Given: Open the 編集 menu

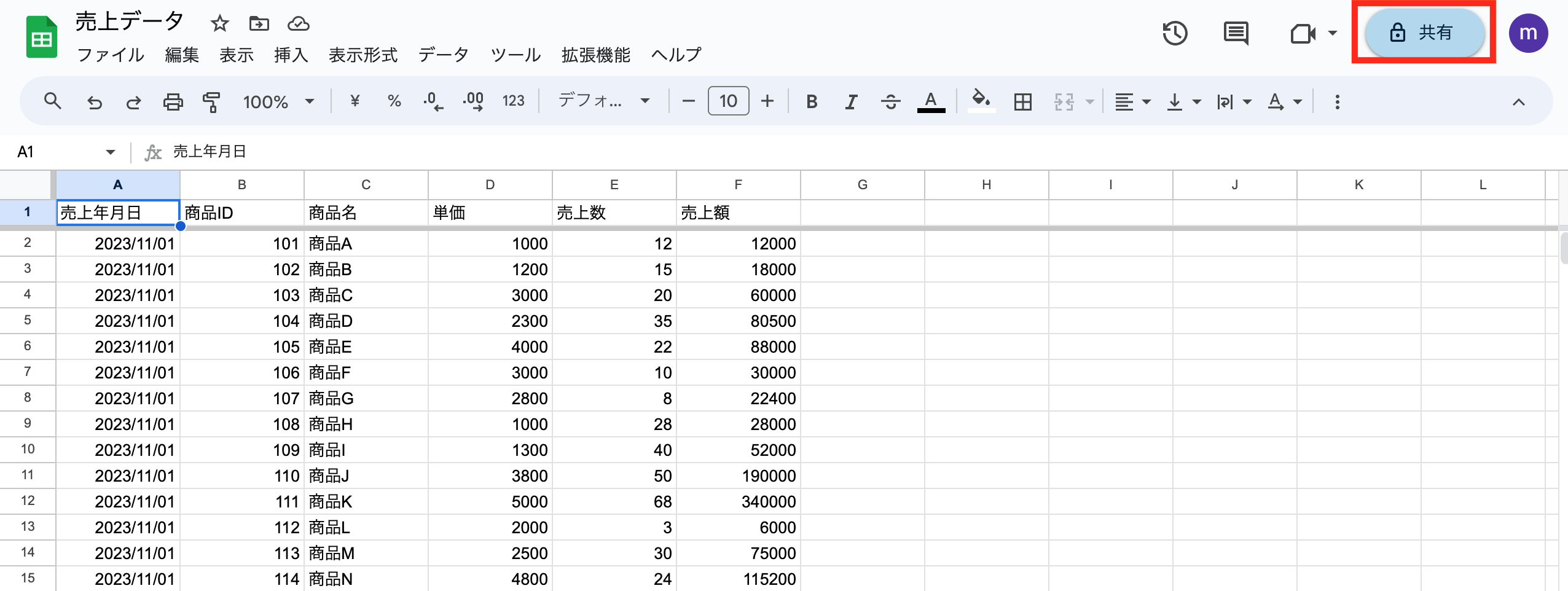Looking at the screenshot, I should pyautogui.click(x=182, y=55).
